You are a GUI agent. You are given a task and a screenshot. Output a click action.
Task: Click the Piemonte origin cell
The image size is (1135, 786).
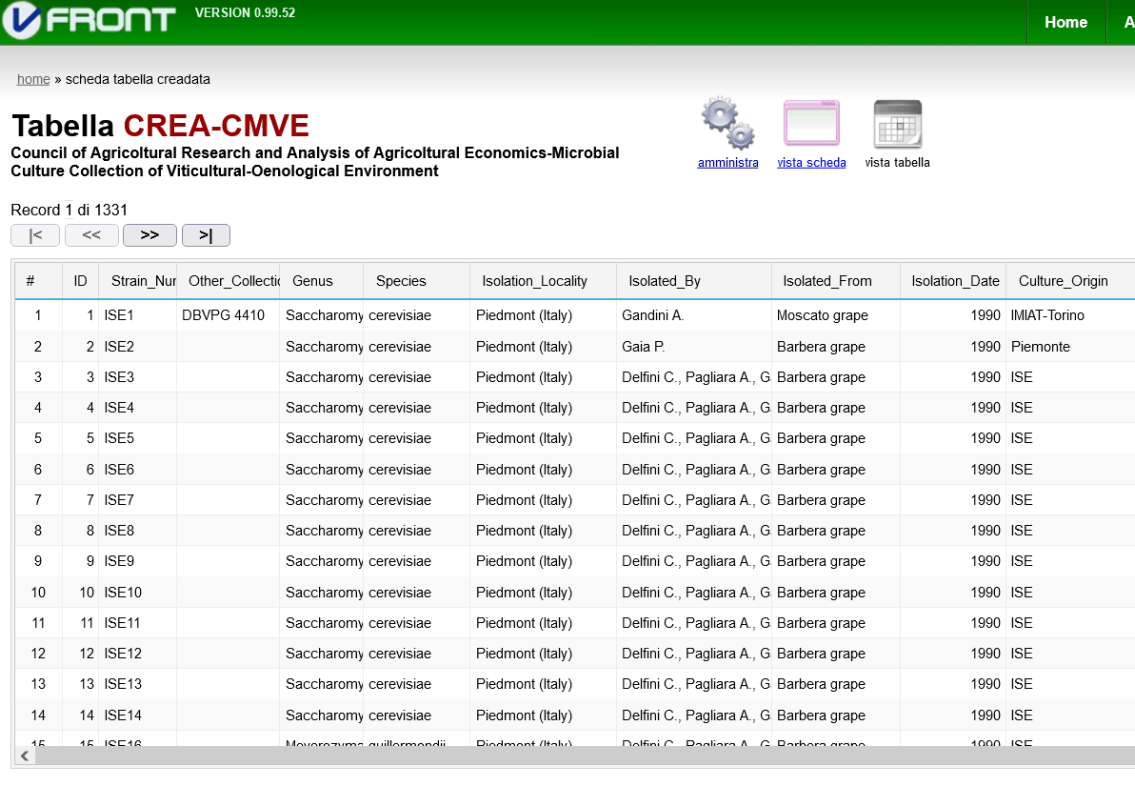(1070, 347)
